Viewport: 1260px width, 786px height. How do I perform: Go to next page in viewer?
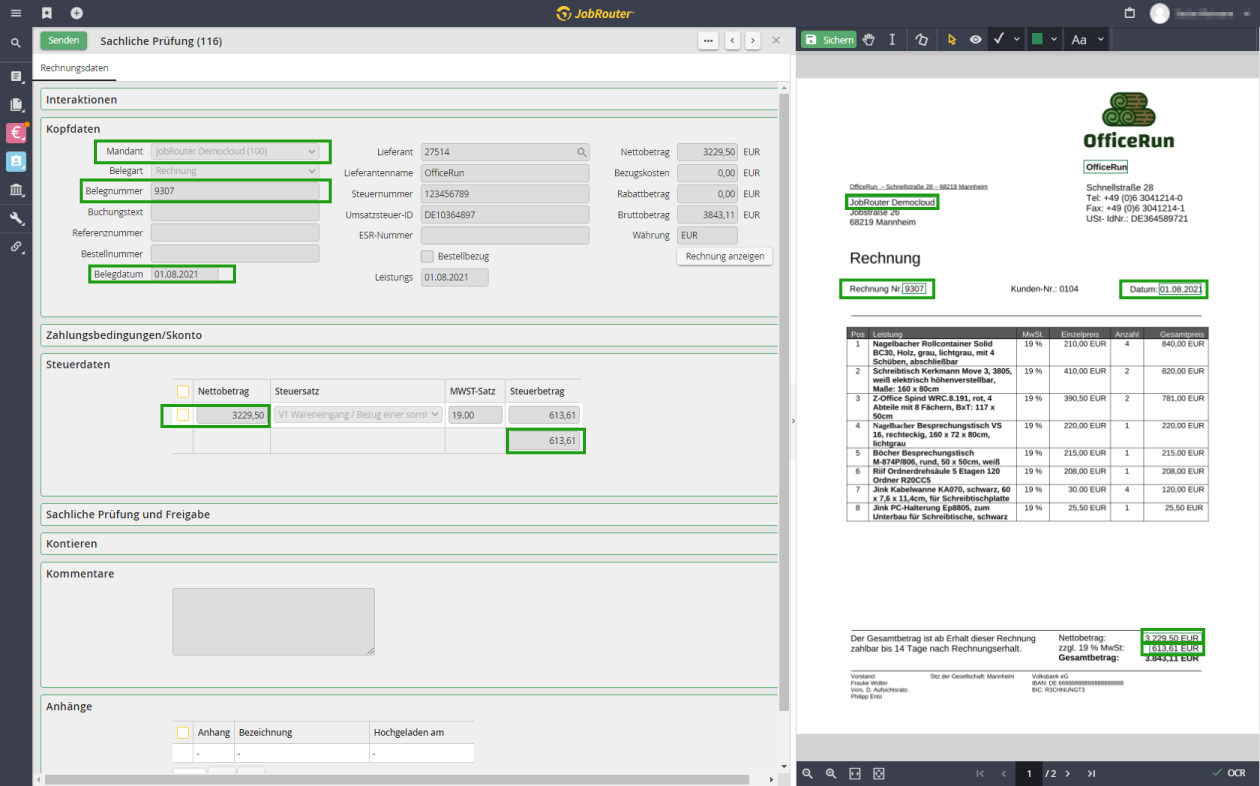(1067, 773)
